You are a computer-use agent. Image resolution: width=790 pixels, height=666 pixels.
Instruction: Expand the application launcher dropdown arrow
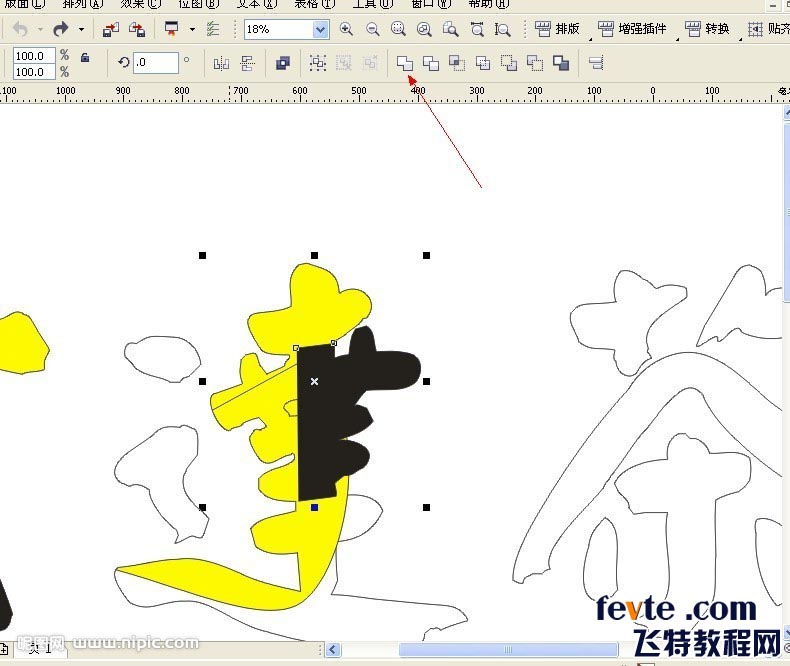(x=192, y=29)
